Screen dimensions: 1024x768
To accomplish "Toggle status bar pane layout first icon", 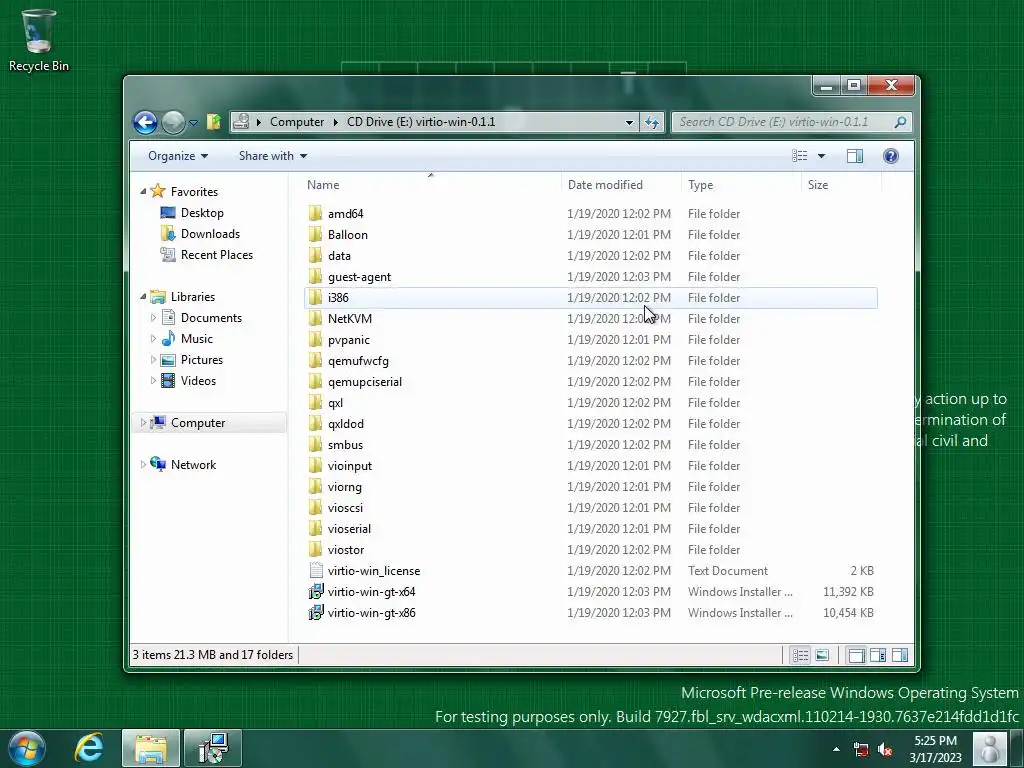I will click(x=856, y=655).
